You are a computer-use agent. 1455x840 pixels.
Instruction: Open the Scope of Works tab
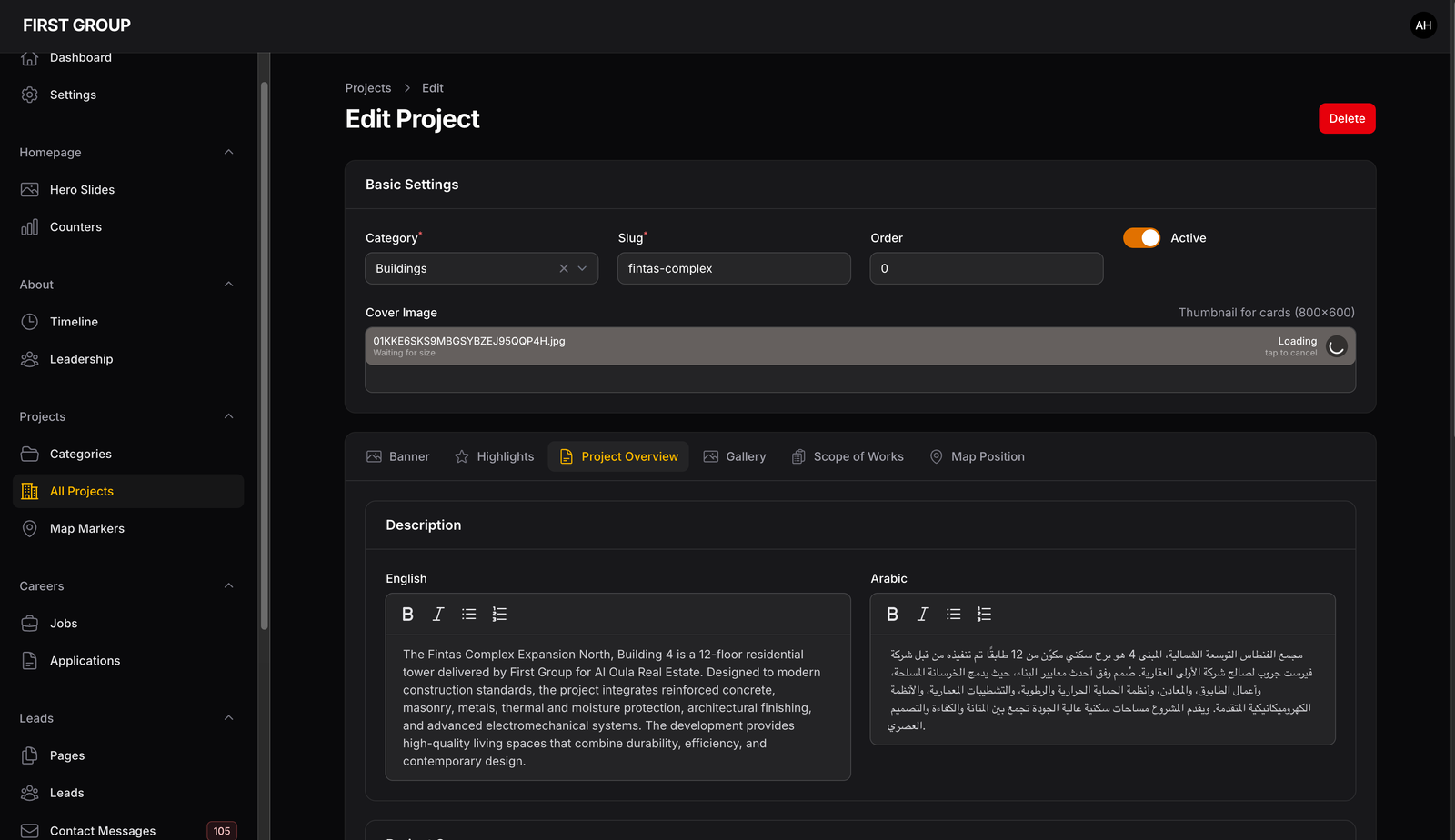click(x=848, y=456)
